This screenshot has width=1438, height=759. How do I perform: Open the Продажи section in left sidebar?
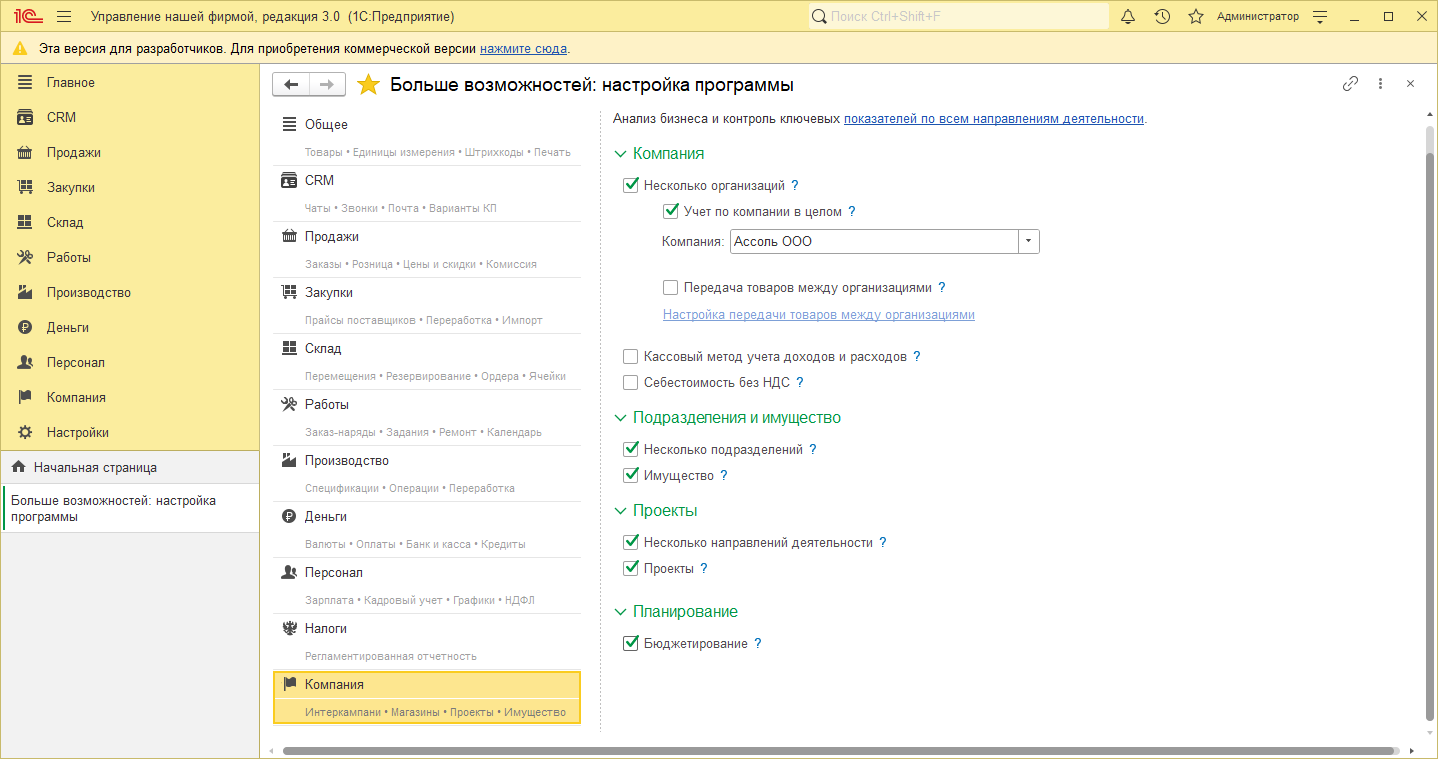[73, 153]
